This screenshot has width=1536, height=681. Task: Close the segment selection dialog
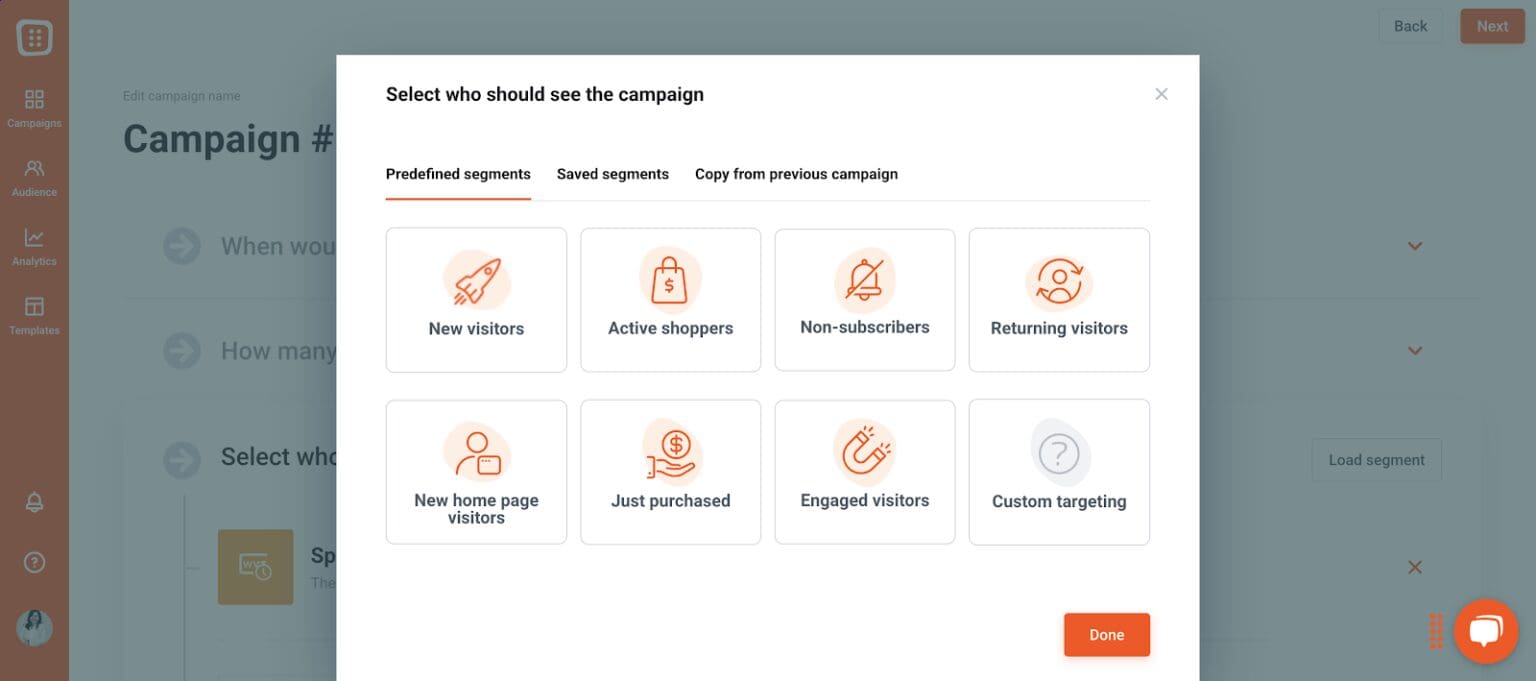click(x=1161, y=94)
